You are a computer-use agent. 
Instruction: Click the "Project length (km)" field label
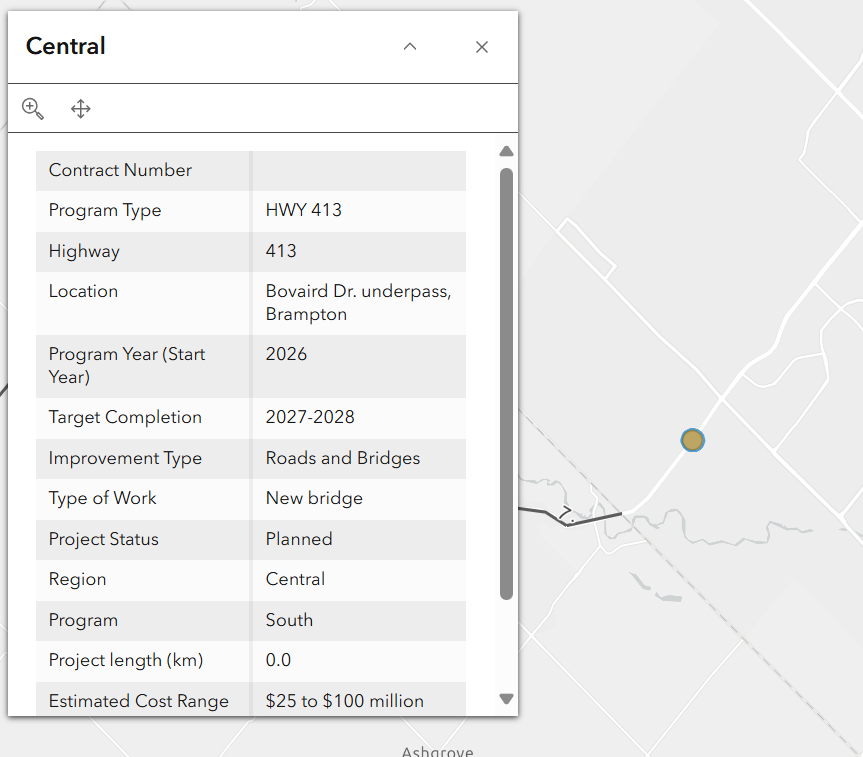(x=126, y=660)
